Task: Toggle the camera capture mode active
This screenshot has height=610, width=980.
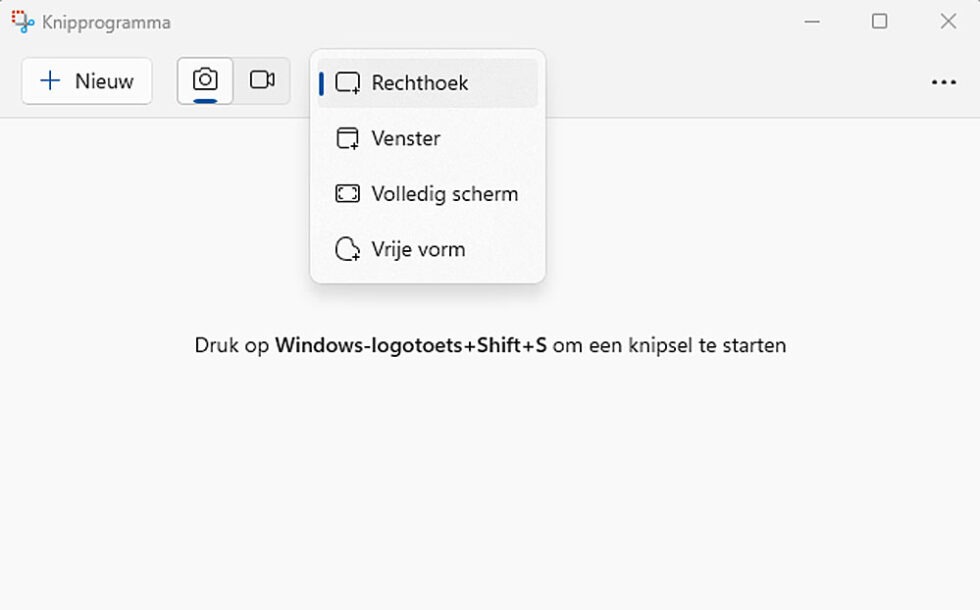Action: coord(204,80)
